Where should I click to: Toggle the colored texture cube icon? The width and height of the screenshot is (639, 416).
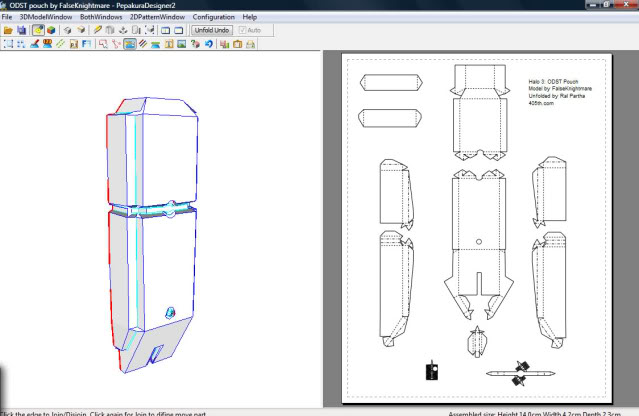point(51,30)
